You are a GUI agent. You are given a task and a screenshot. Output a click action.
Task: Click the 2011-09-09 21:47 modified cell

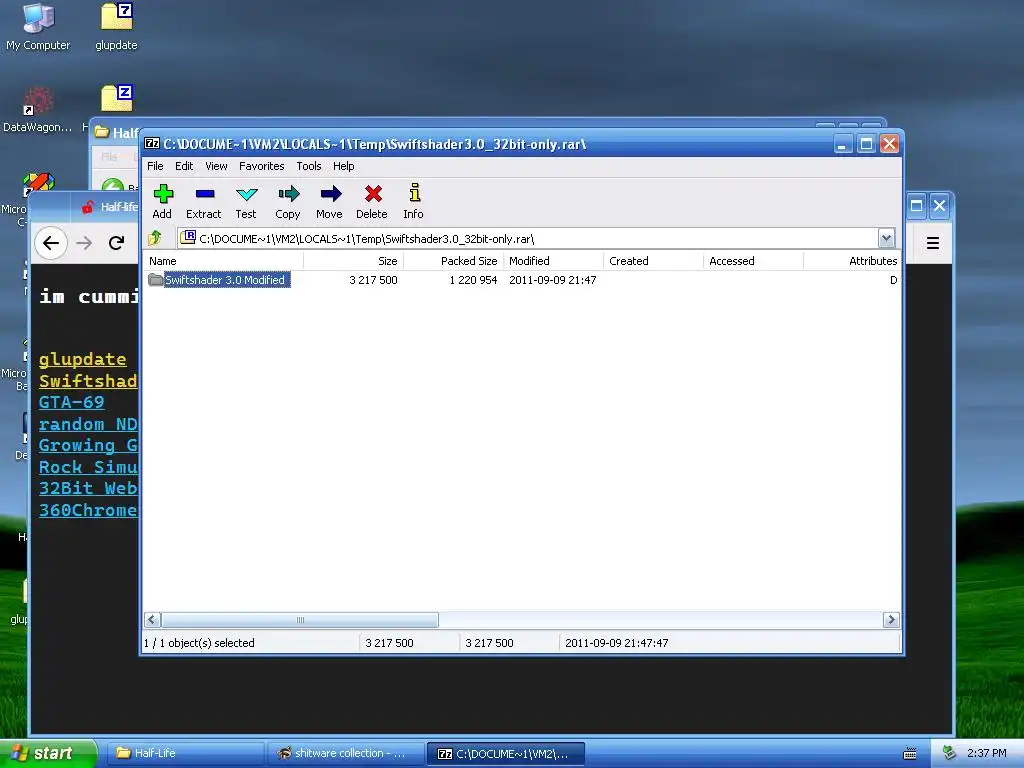(552, 280)
